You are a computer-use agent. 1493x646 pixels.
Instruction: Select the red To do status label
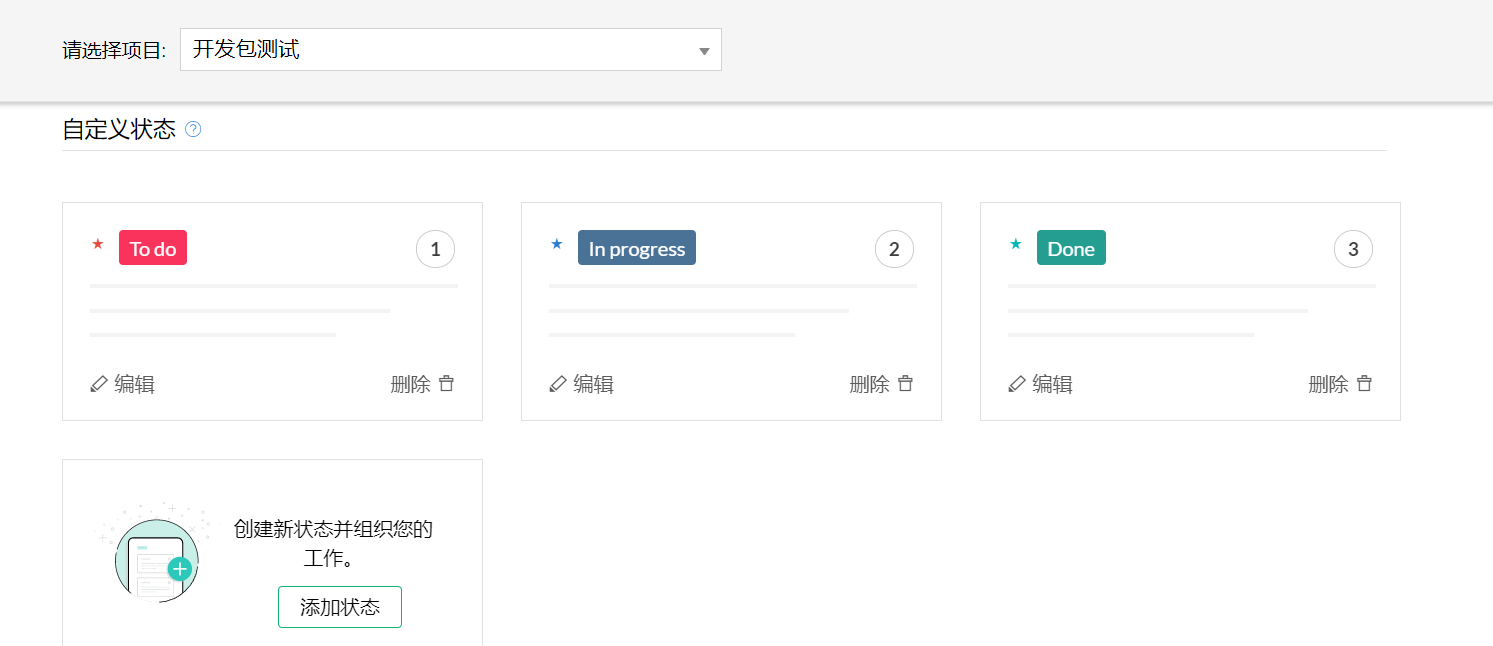coord(153,249)
